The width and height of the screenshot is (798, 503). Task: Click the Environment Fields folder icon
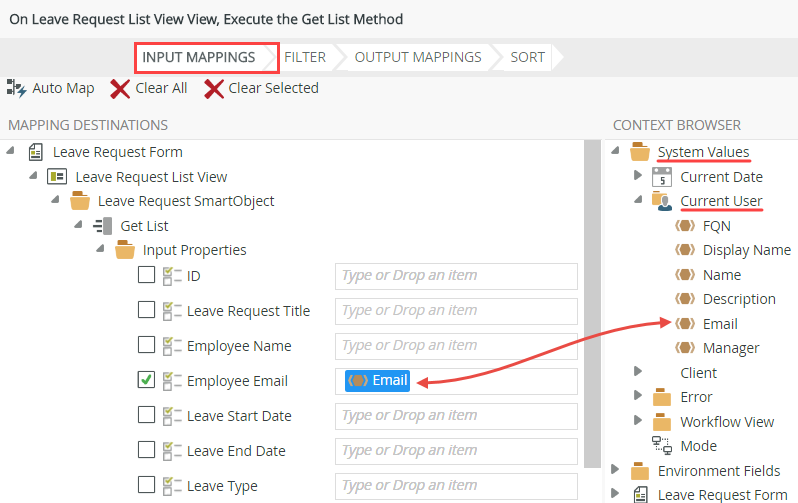(640, 471)
